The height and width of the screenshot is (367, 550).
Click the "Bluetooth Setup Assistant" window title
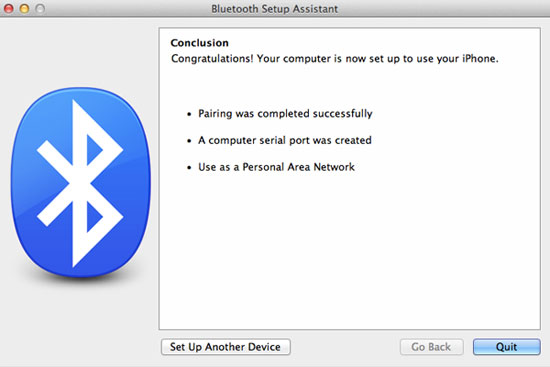[274, 9]
